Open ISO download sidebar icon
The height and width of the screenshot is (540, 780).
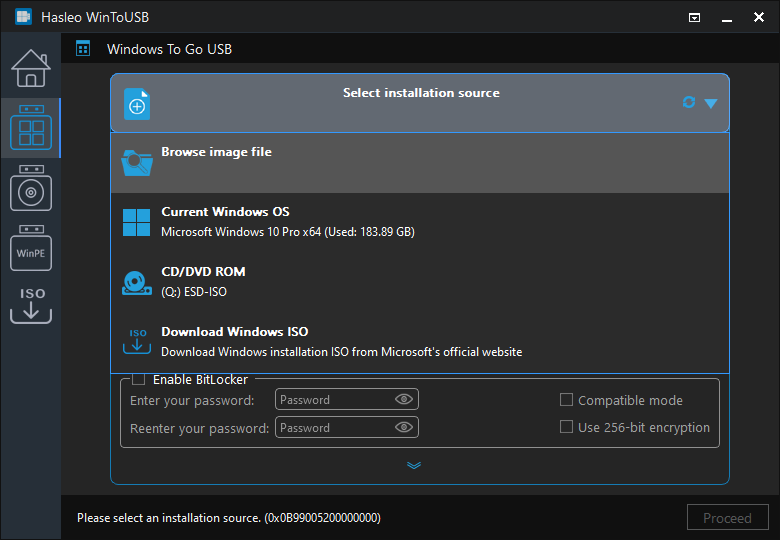tap(31, 305)
